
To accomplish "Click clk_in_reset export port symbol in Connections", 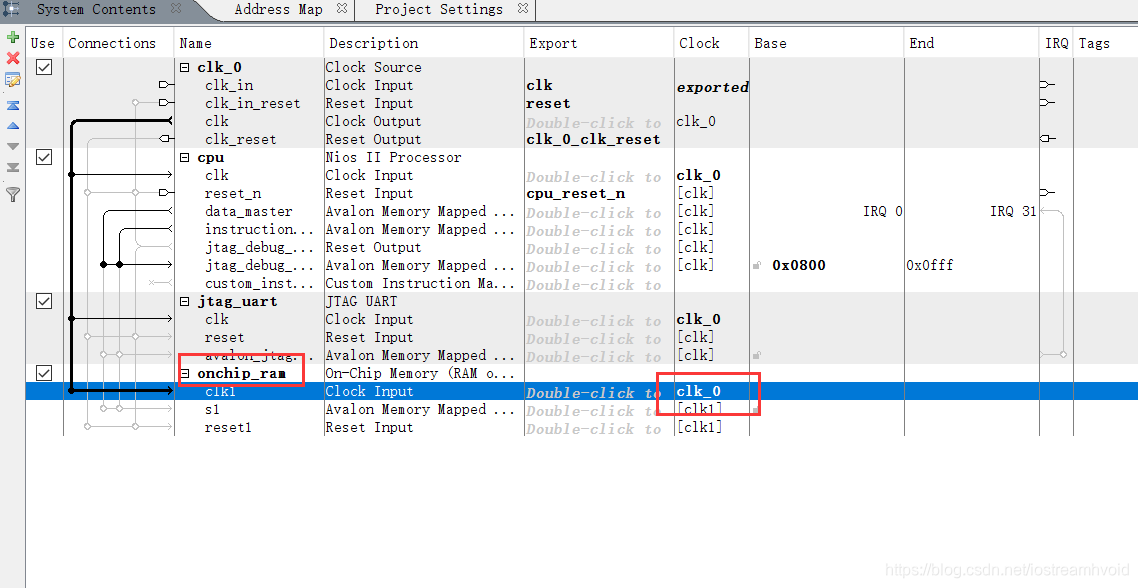I will point(166,103).
